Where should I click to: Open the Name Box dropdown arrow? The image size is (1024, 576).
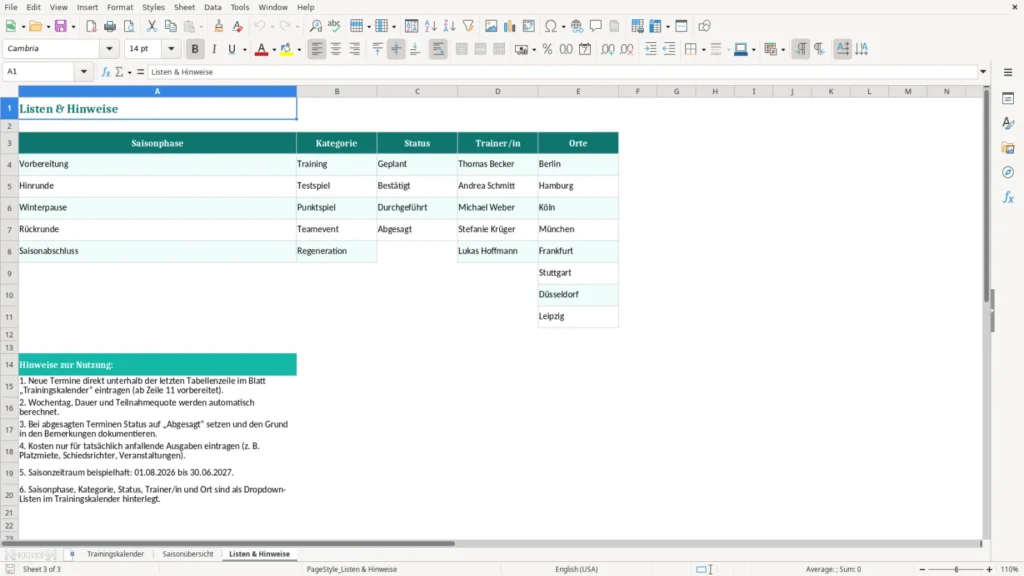pos(84,72)
